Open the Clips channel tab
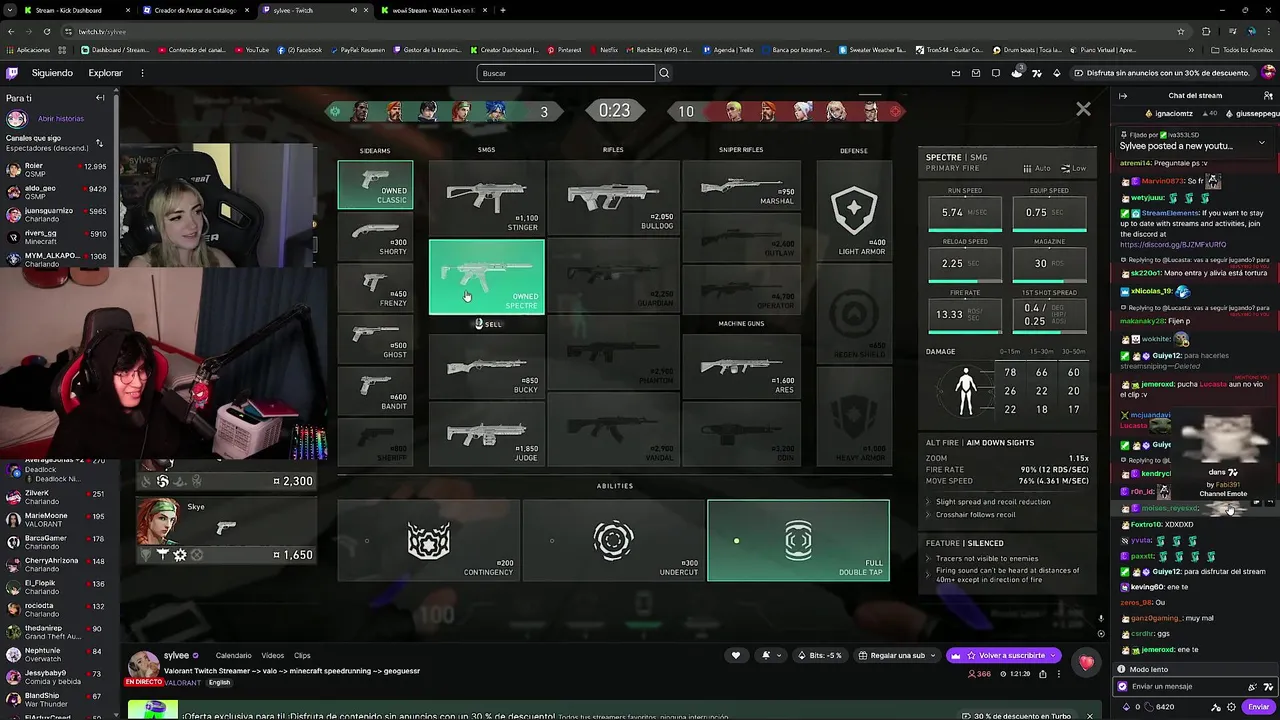 (302, 656)
